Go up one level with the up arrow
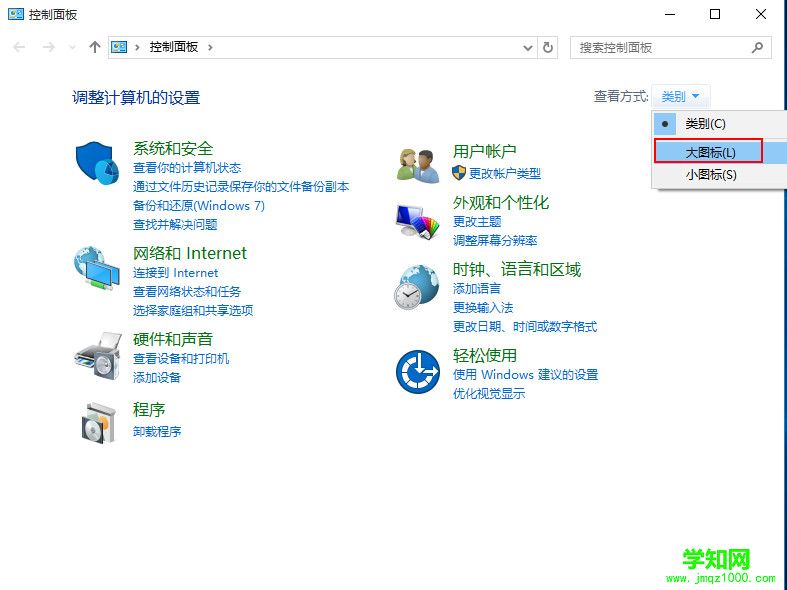 point(95,47)
